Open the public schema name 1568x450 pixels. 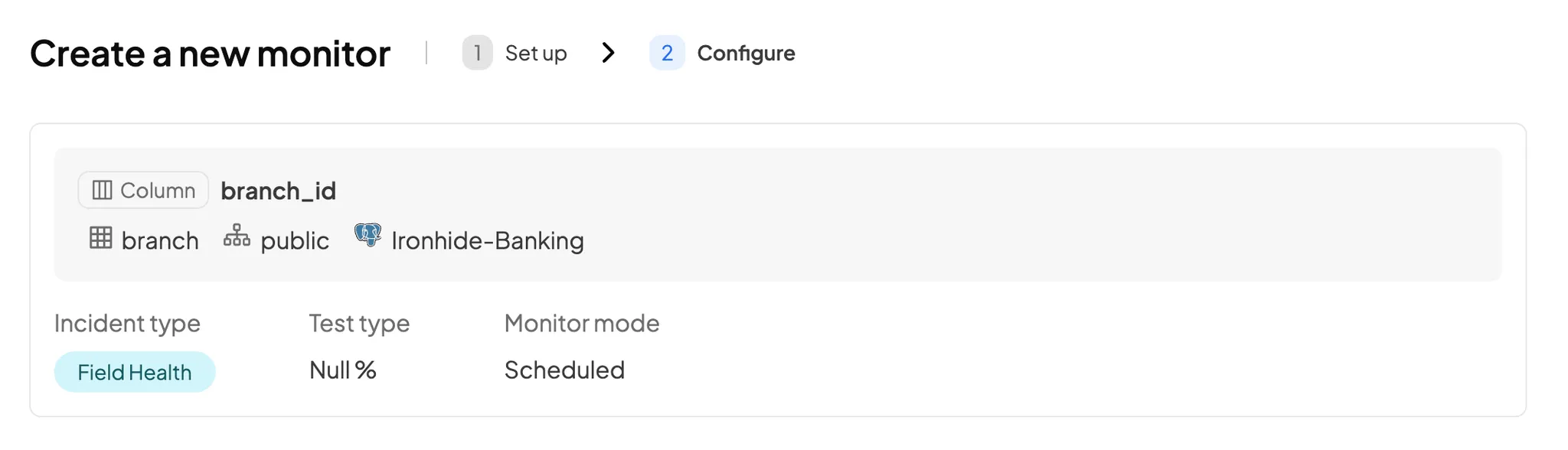click(x=295, y=241)
